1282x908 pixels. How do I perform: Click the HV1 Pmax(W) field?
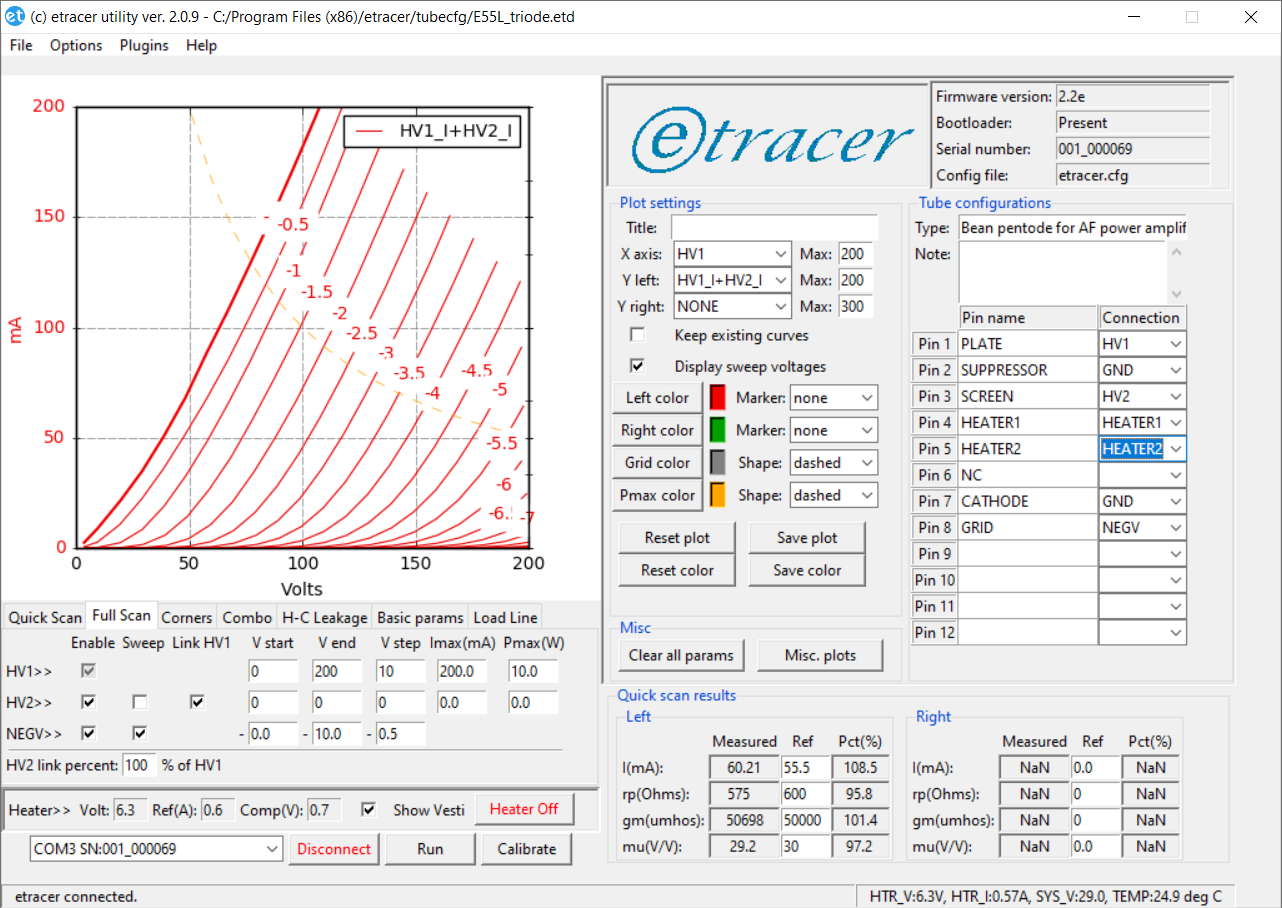click(533, 671)
